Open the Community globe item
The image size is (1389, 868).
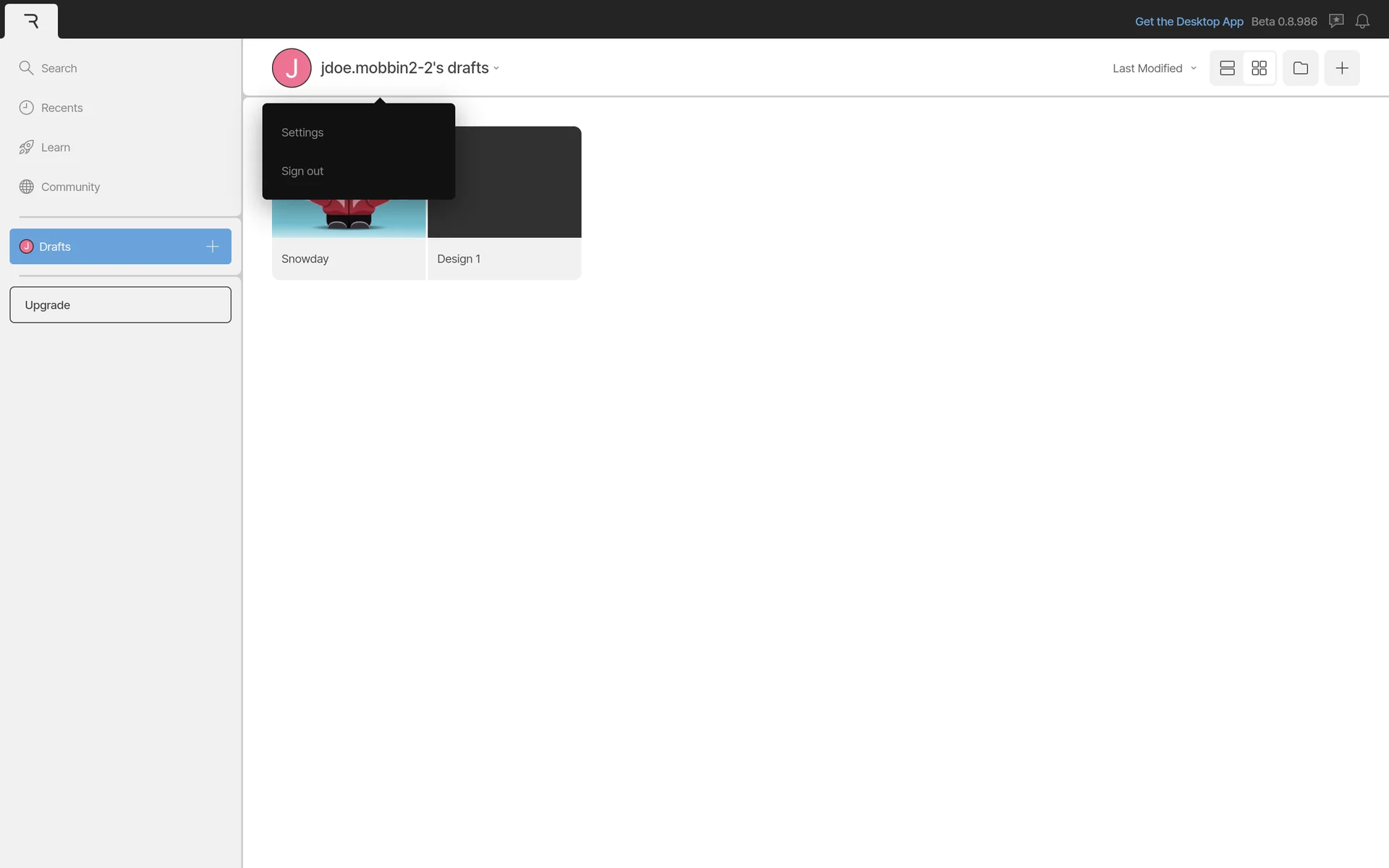(69, 187)
